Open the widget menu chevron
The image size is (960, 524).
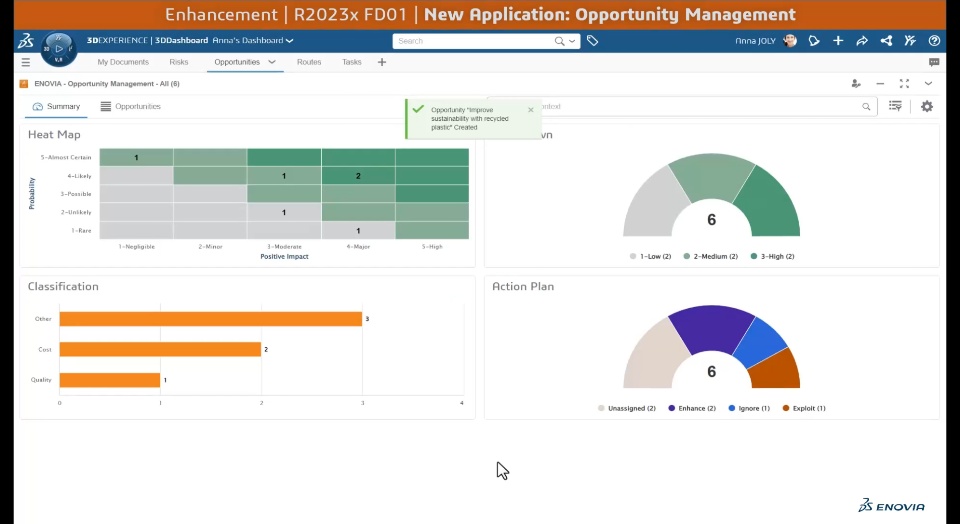coord(928,83)
